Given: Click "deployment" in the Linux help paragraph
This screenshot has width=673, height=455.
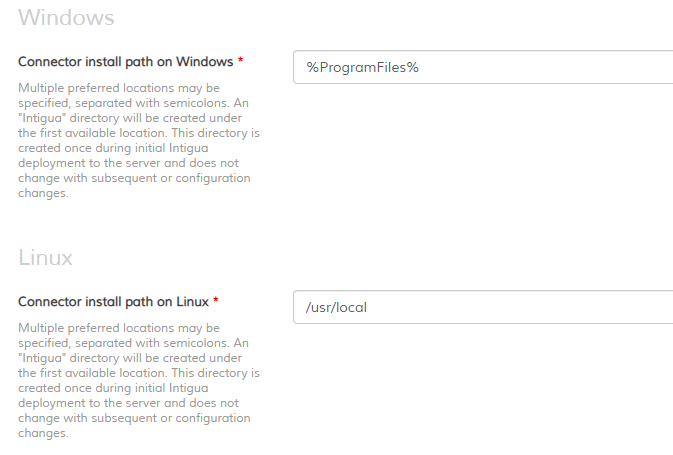Looking at the screenshot, I should pos(52,403).
